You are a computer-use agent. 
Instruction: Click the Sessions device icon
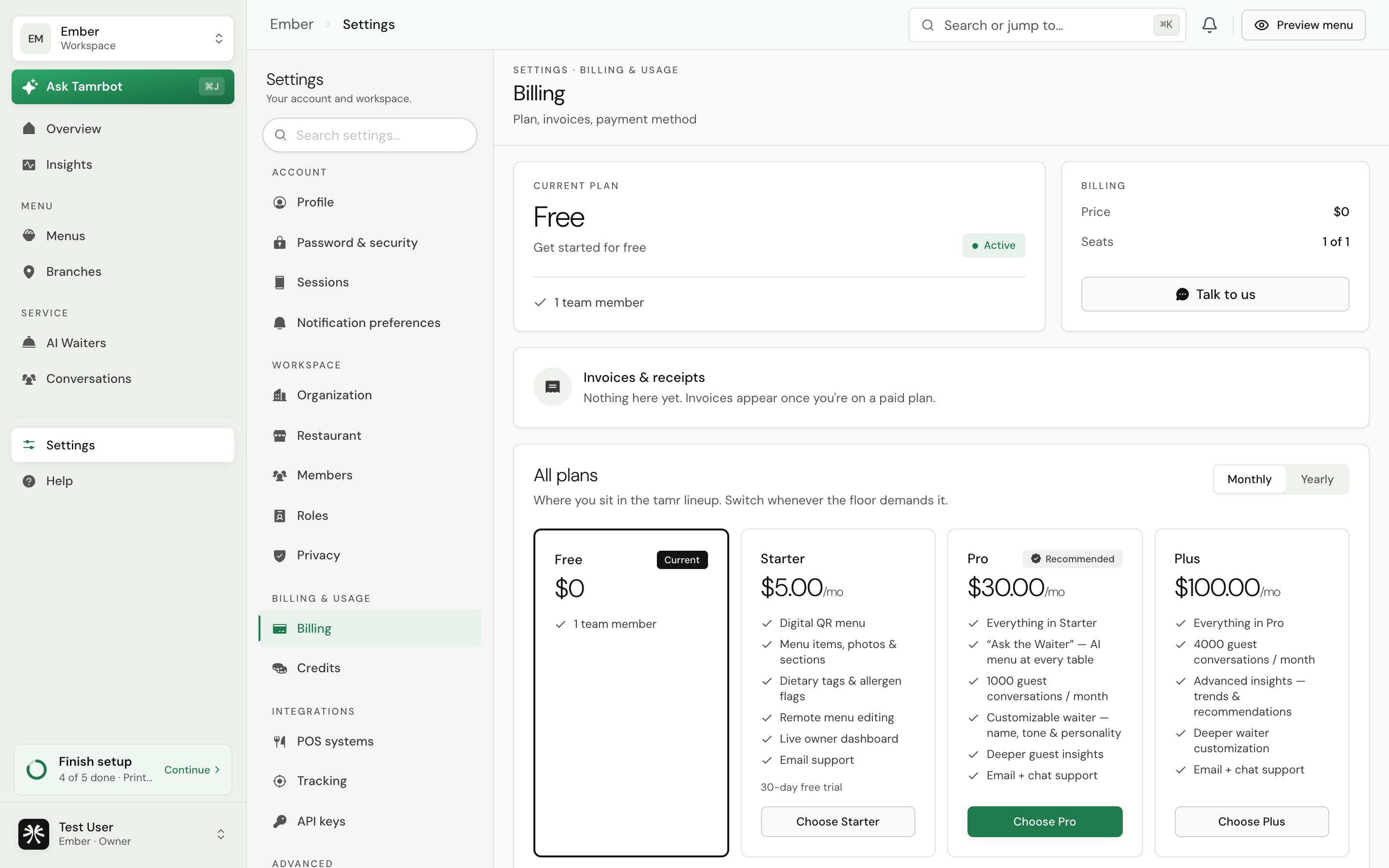pyautogui.click(x=280, y=282)
